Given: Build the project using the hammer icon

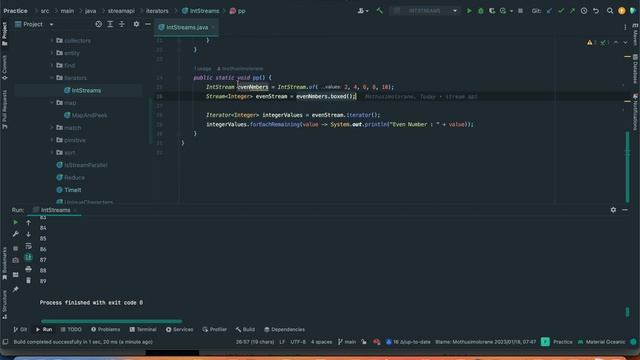Looking at the screenshot, I should point(380,11).
